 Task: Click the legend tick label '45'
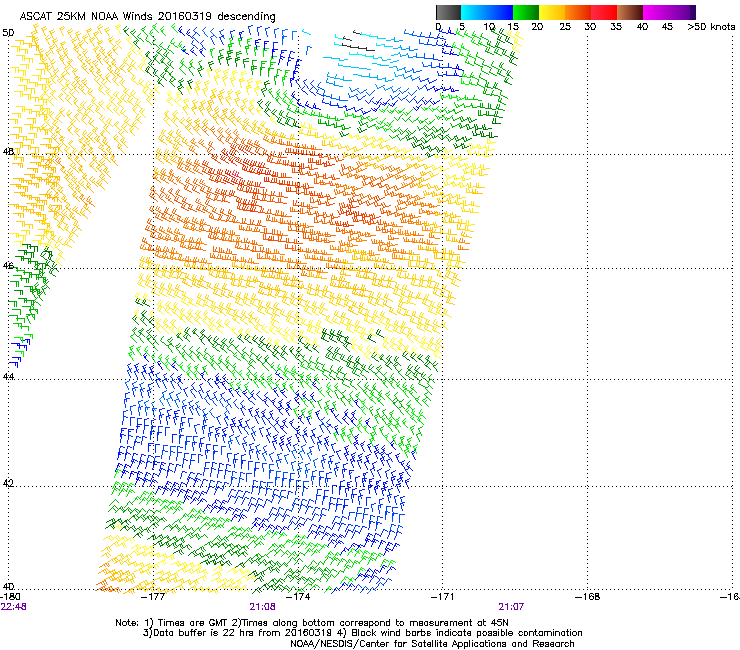point(667,27)
